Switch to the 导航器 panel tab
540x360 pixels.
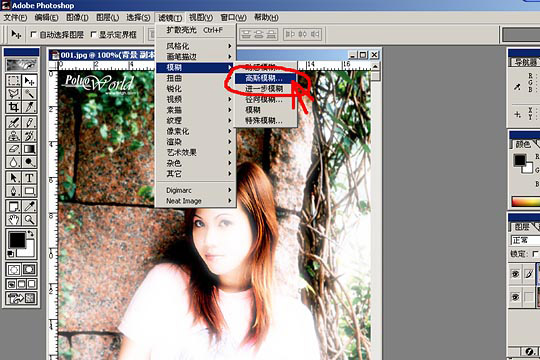coord(525,62)
